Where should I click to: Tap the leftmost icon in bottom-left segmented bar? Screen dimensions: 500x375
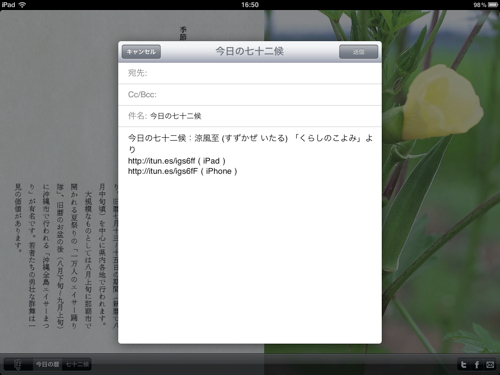tap(18, 364)
